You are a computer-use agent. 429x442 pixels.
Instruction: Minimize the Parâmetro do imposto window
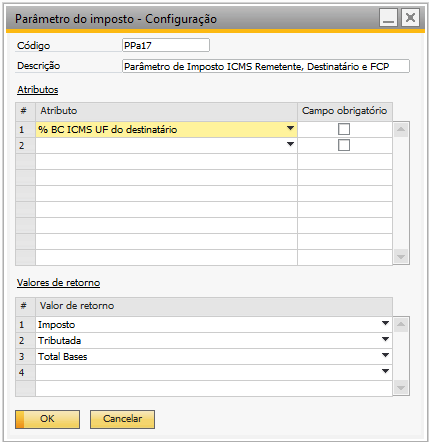click(388, 18)
